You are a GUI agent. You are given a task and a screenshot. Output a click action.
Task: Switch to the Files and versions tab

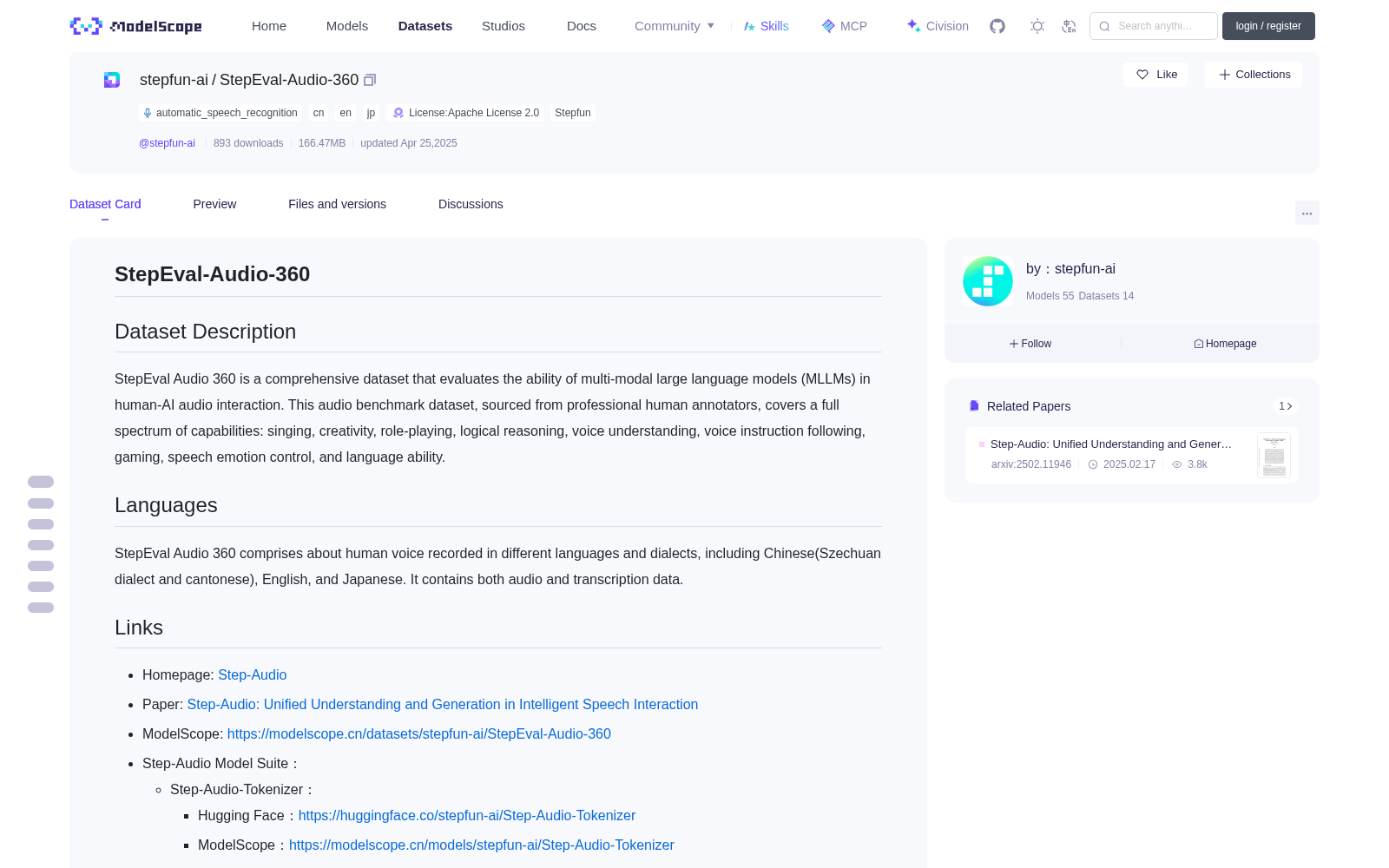pyautogui.click(x=337, y=204)
